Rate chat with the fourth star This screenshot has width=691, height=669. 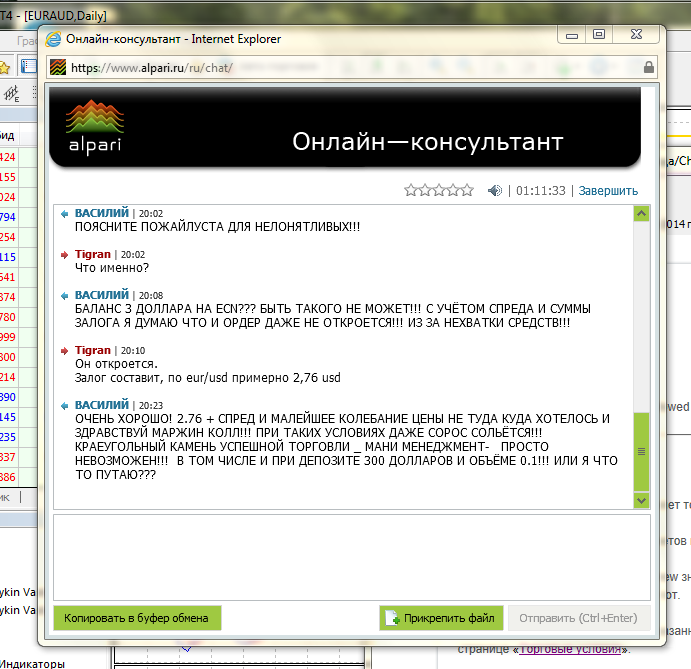453,190
